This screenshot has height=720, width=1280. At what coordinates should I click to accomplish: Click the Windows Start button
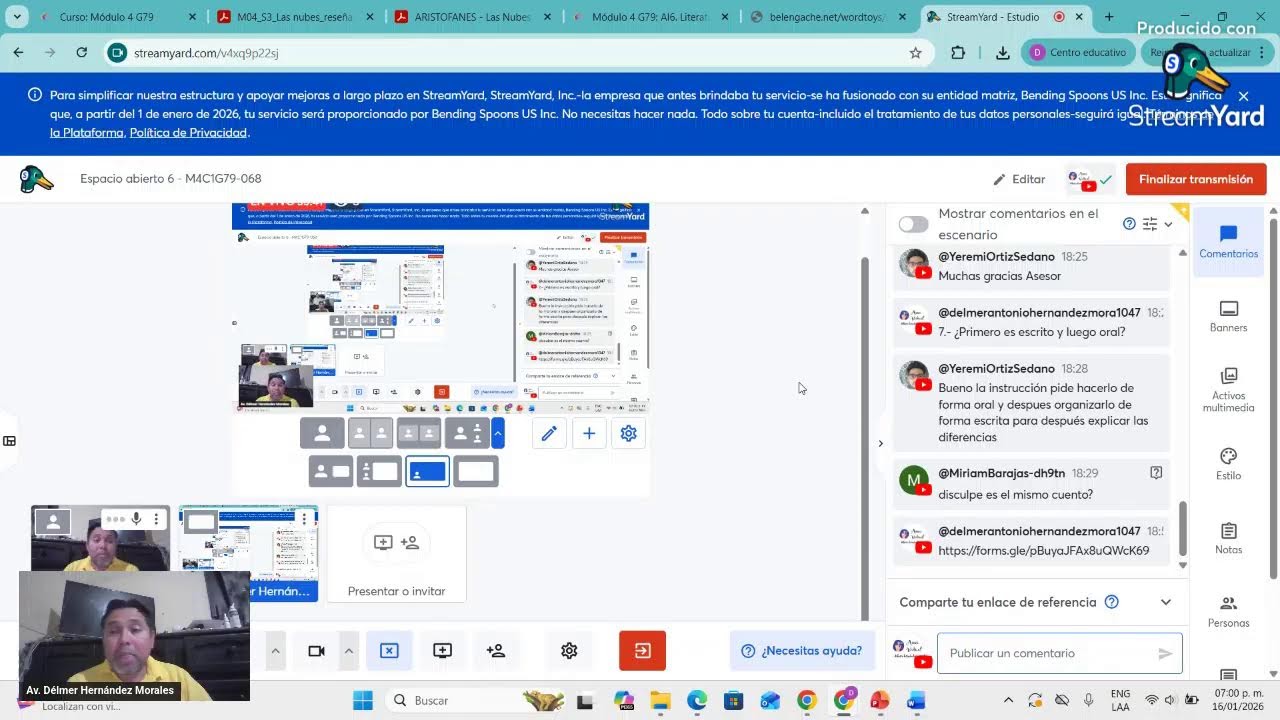tap(362, 700)
